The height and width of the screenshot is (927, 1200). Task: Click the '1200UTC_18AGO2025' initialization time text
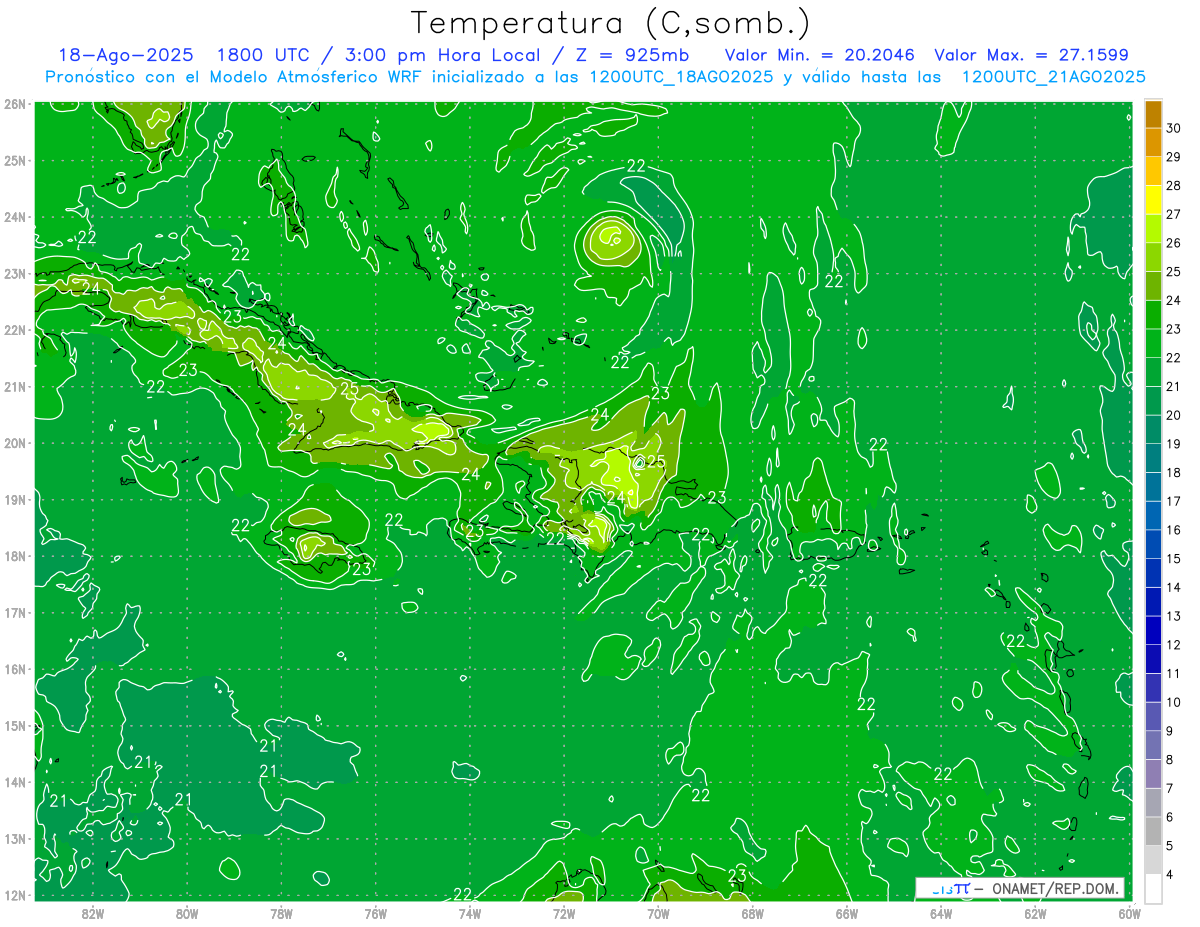682,77
